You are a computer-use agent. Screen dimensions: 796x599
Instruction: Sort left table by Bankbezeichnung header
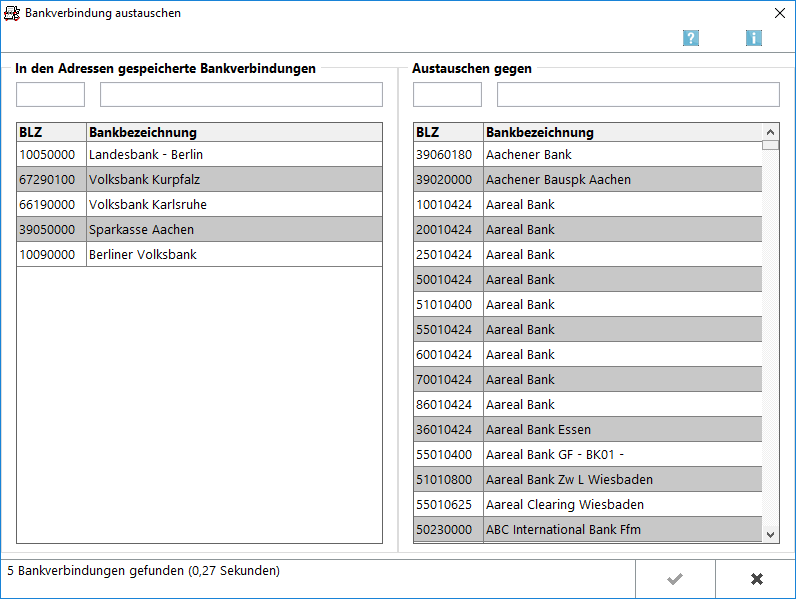coord(234,132)
